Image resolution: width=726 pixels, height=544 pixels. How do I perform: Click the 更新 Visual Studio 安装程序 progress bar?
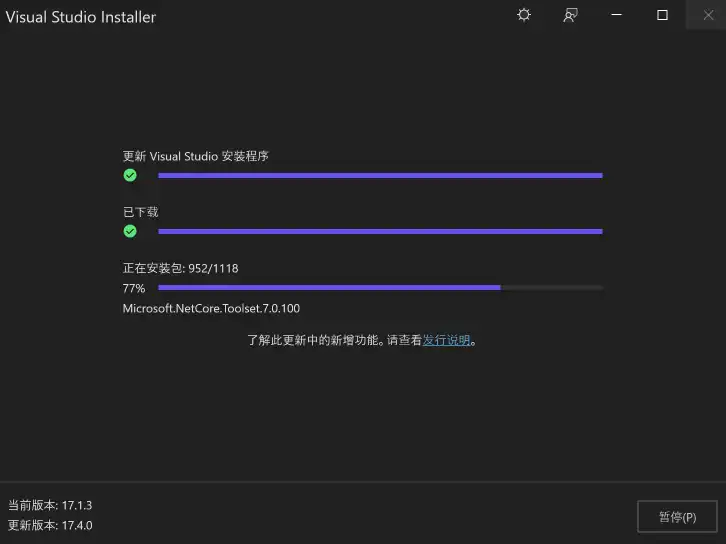380,175
